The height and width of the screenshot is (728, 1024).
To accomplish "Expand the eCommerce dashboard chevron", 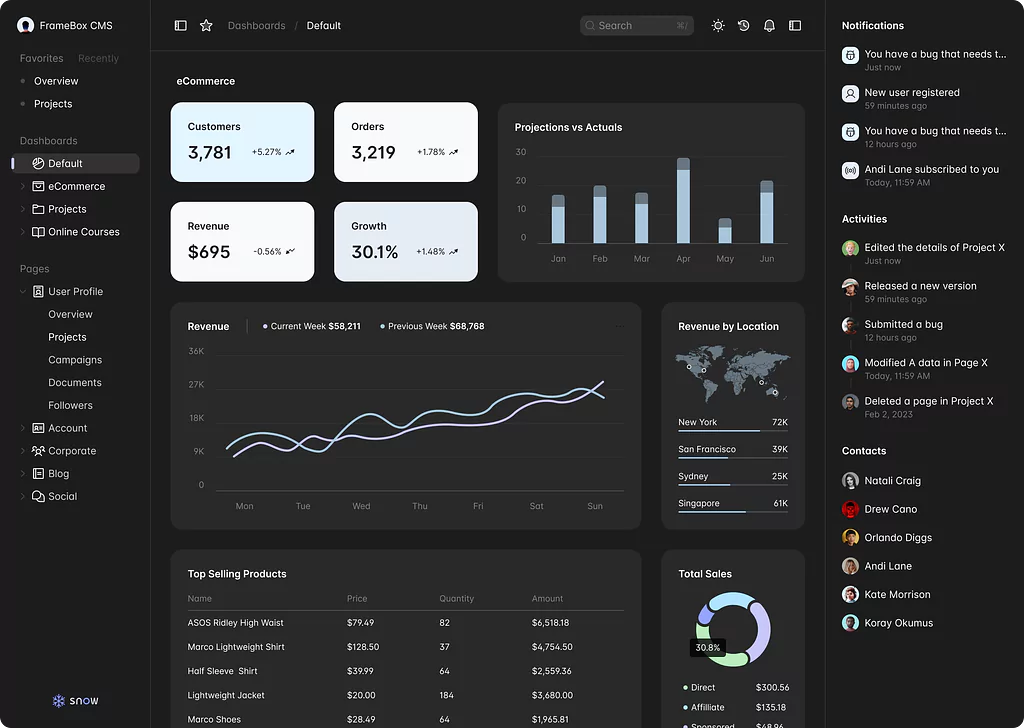I will (22, 186).
